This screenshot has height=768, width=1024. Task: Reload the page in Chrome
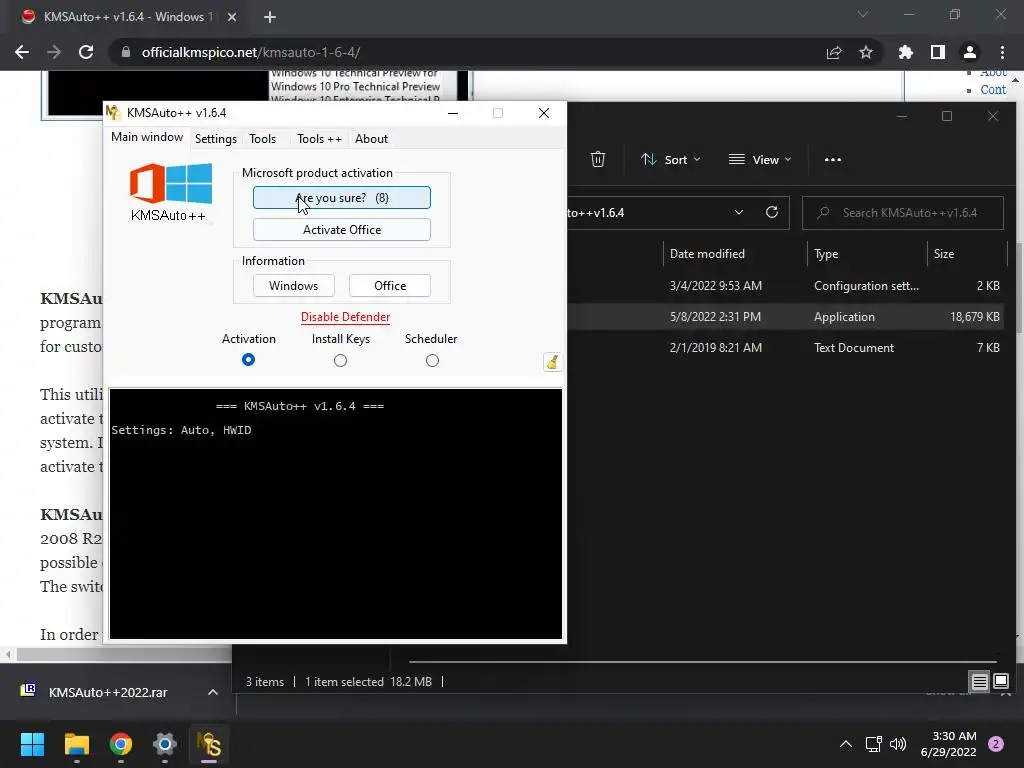tap(86, 52)
